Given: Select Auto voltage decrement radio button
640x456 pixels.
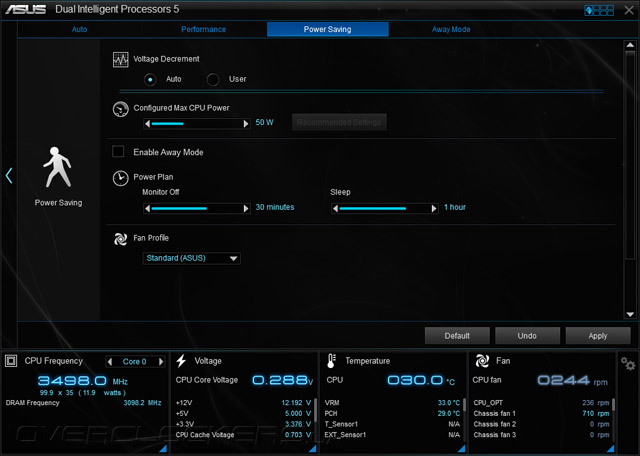Looking at the screenshot, I should pyautogui.click(x=150, y=80).
